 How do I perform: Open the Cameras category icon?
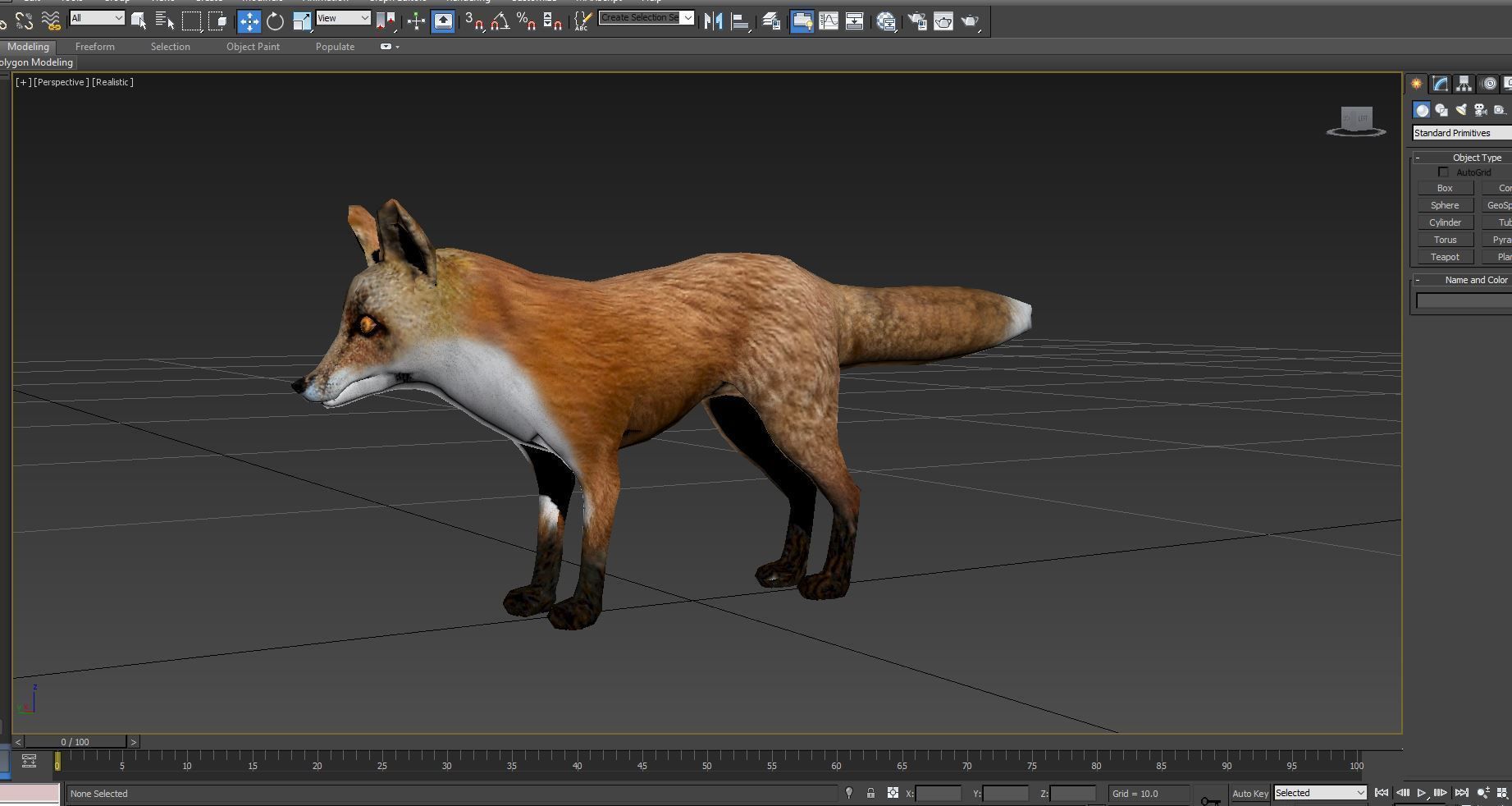(1481, 110)
